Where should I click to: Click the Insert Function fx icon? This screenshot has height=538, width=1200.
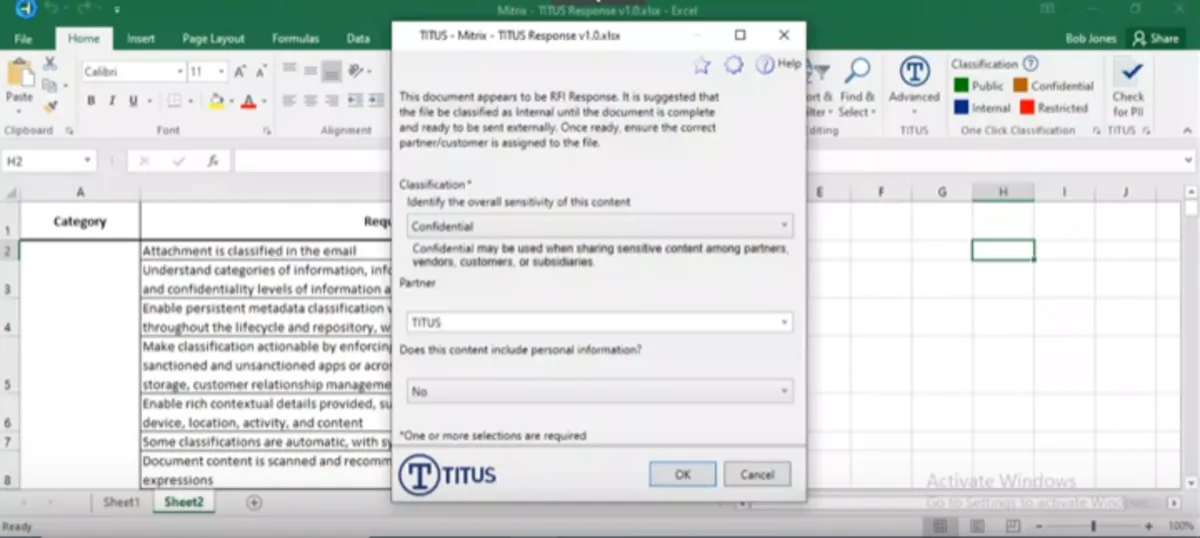(x=212, y=160)
